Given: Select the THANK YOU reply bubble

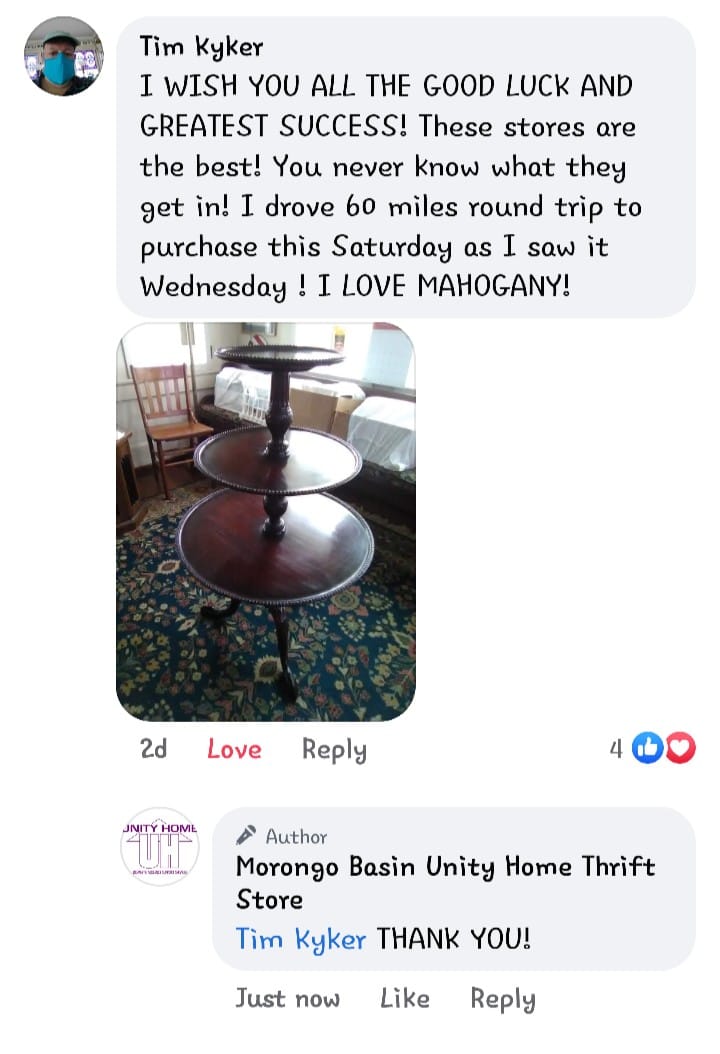Looking at the screenshot, I should pyautogui.click(x=454, y=889).
